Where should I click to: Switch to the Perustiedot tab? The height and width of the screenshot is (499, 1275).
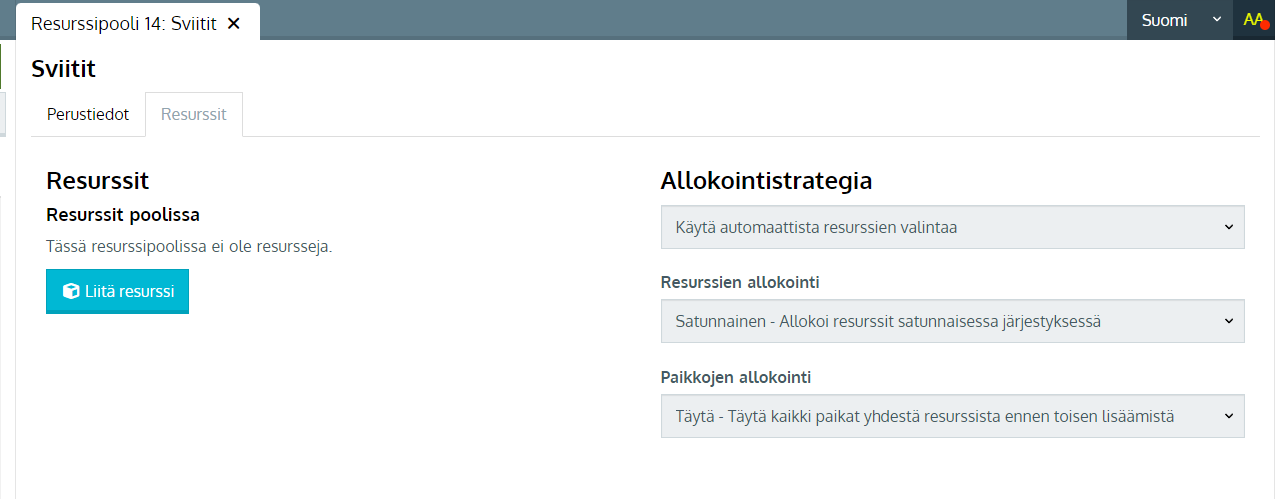pyautogui.click(x=88, y=114)
